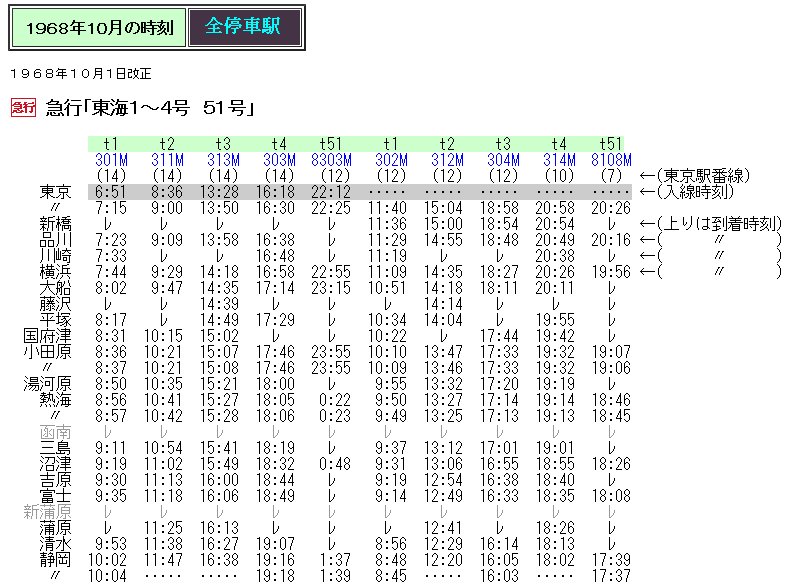Click station name 富士
Viewport: 790px width, 584px height.
pyautogui.click(x=55, y=496)
